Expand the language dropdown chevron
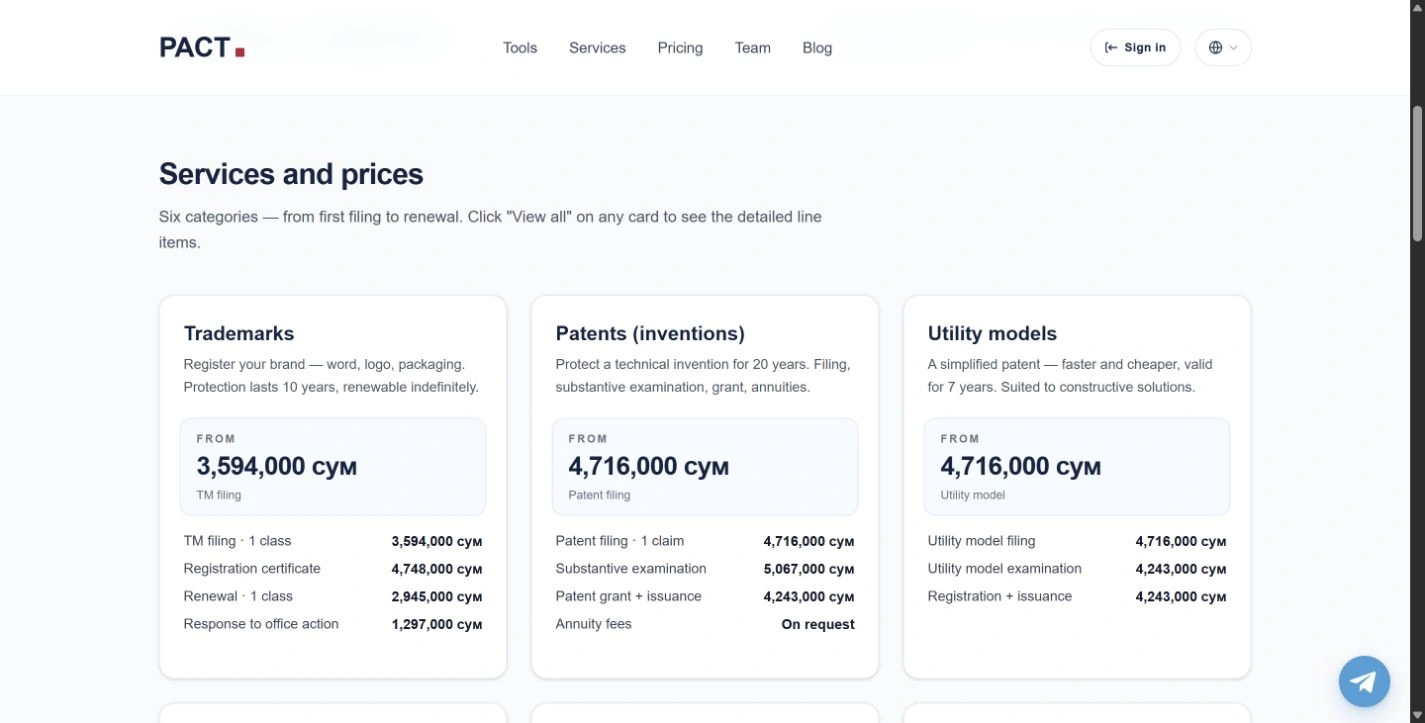Viewport: 1425px width, 723px height. (x=1233, y=47)
